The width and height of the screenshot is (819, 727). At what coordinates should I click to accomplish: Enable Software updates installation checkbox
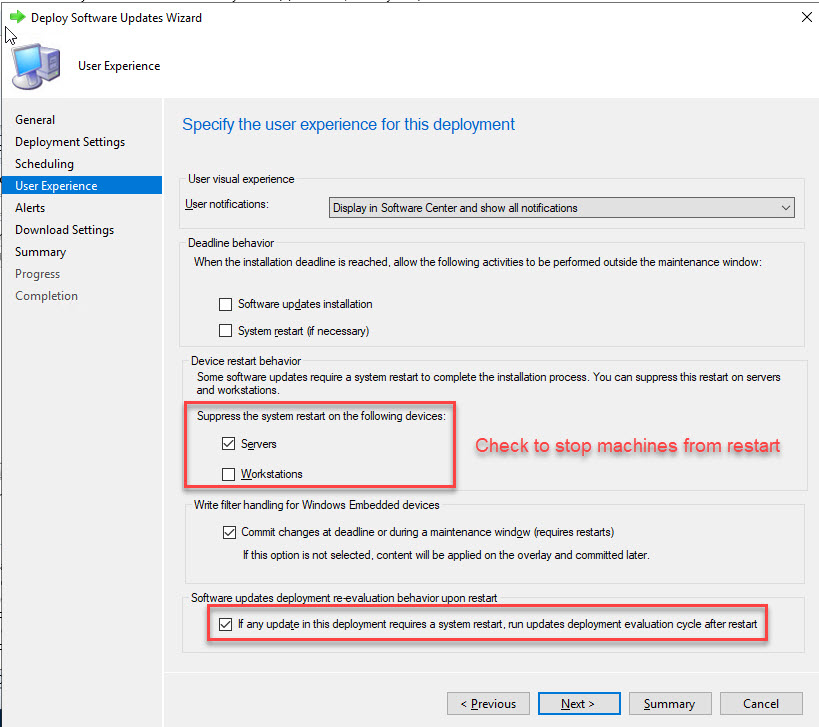pos(226,304)
